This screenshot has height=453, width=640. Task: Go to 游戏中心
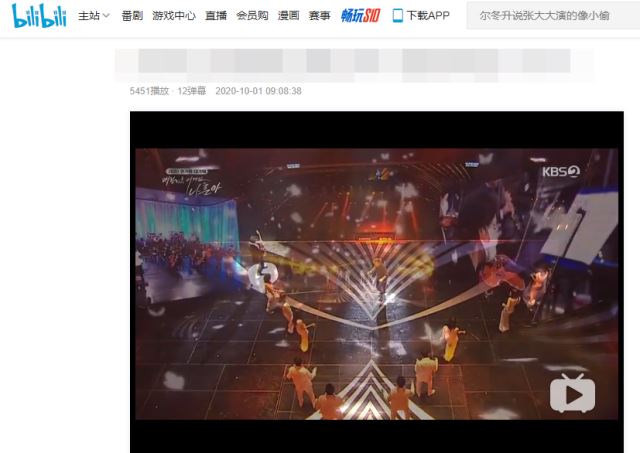pyautogui.click(x=174, y=16)
